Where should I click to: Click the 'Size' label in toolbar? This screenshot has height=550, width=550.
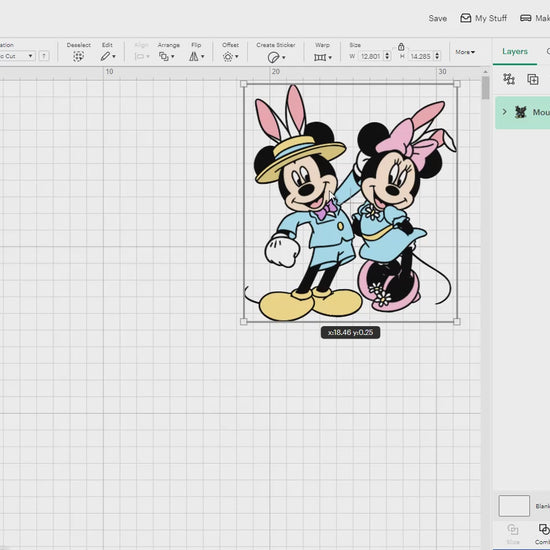click(x=355, y=45)
